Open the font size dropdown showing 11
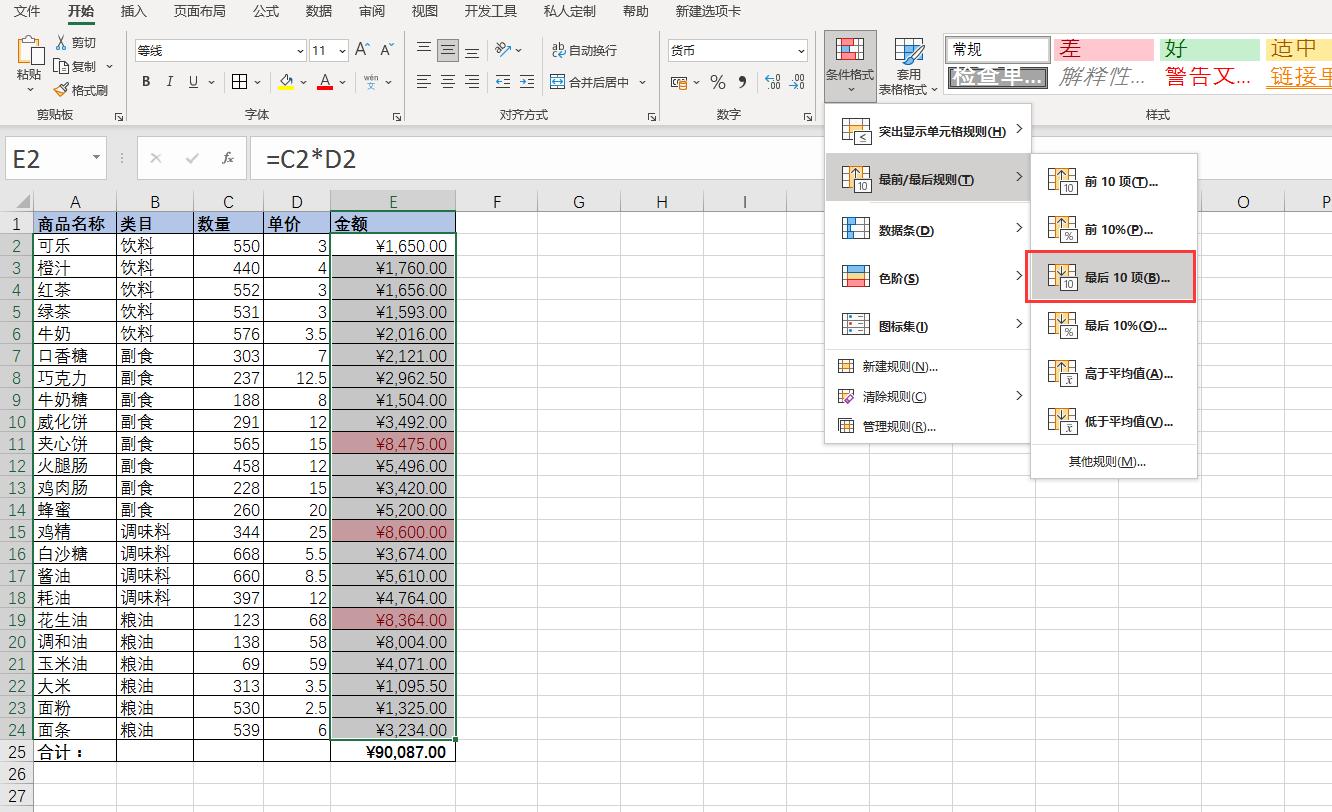This screenshot has width=1332, height=812. pyautogui.click(x=342, y=51)
